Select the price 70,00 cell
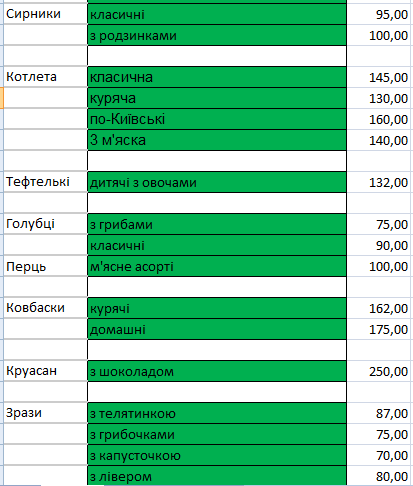The height and width of the screenshot is (486, 413). (x=379, y=455)
